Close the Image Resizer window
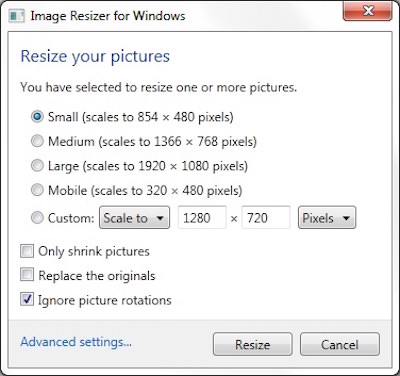This screenshot has height=376, width=400. click(368, 12)
